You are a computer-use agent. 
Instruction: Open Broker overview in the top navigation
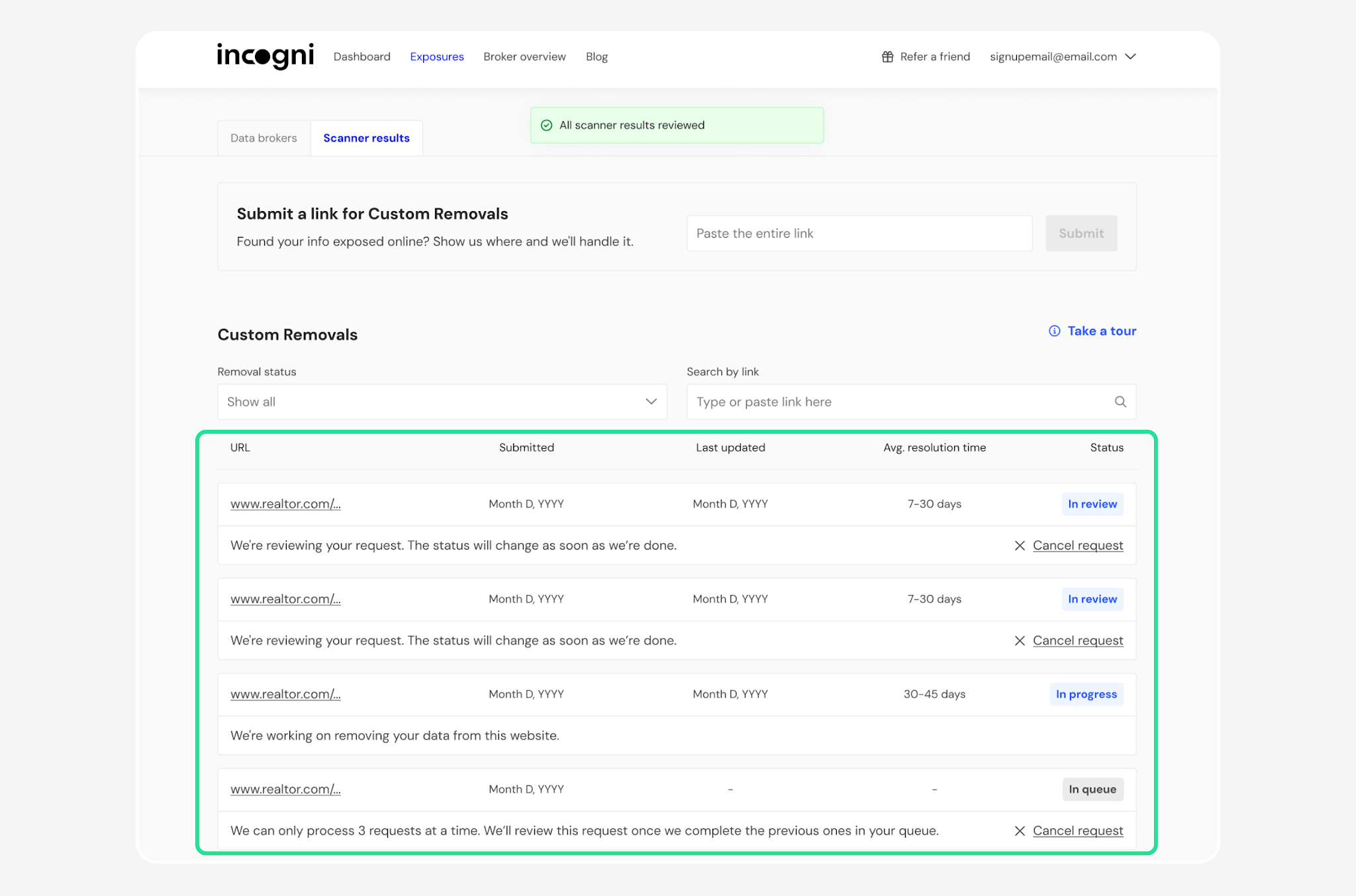coord(524,57)
